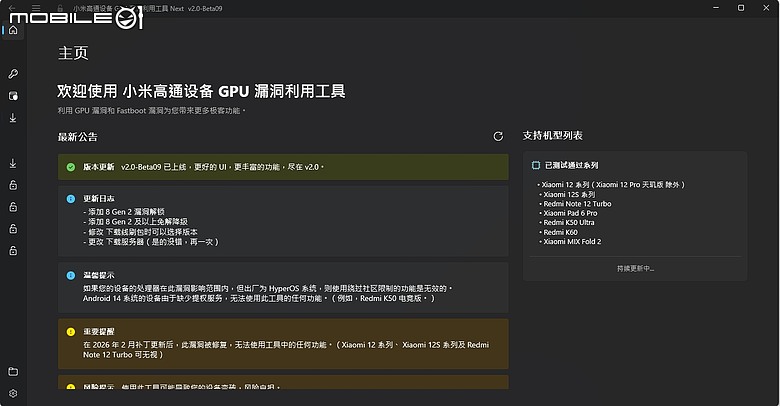780x406 pixels.
Task: Open Settings with the gear icon
Action: pos(13,394)
